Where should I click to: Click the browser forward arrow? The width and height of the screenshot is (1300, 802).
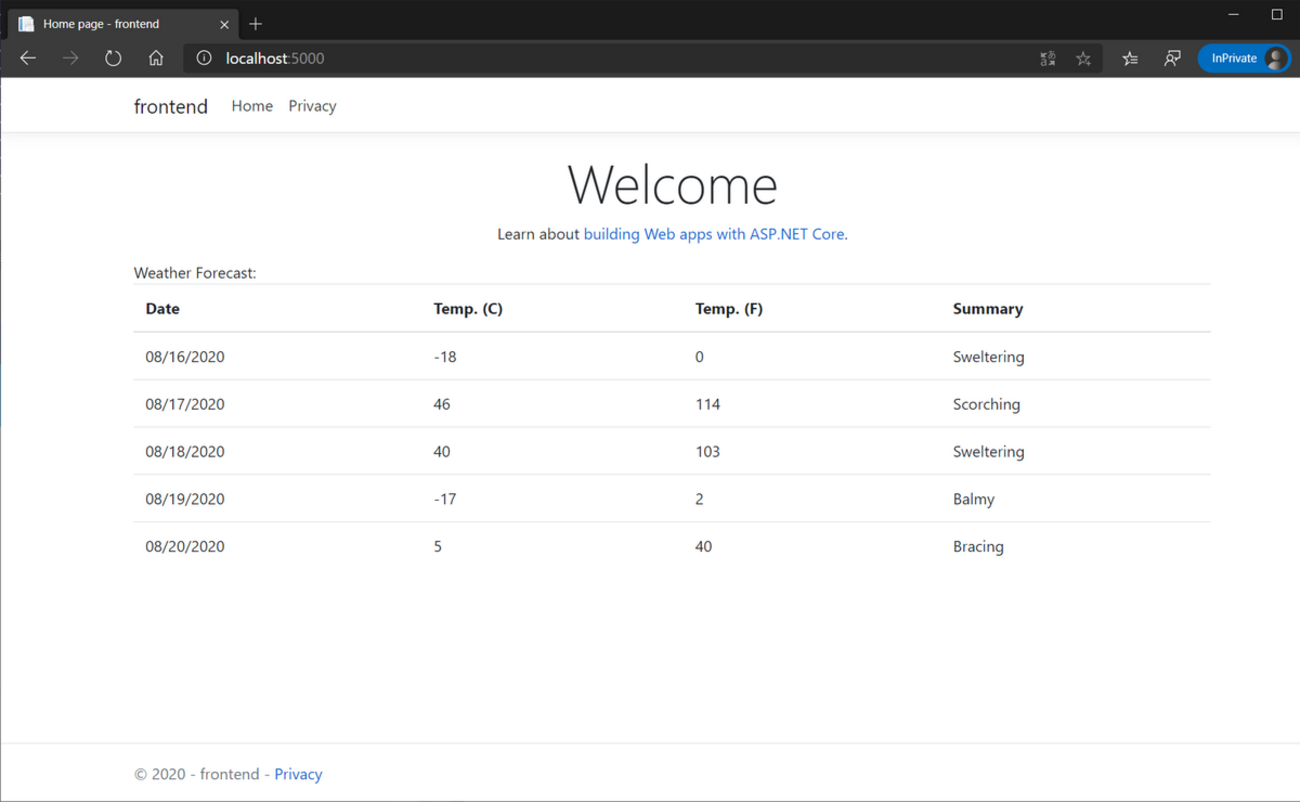(x=70, y=58)
